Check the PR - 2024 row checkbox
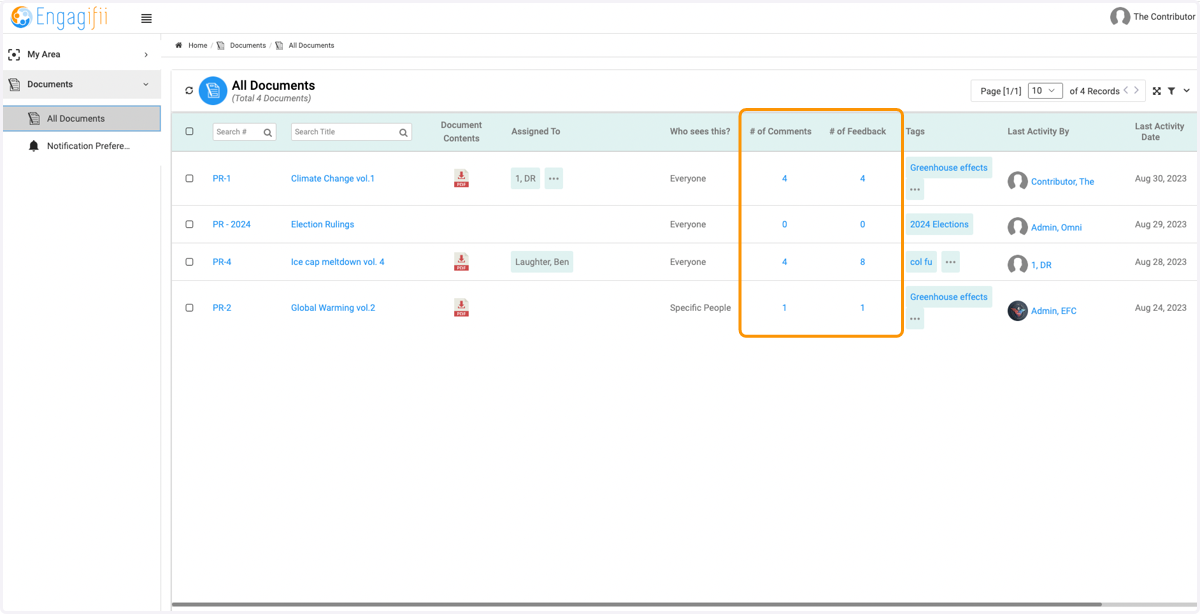1200x614 pixels. pos(189,224)
